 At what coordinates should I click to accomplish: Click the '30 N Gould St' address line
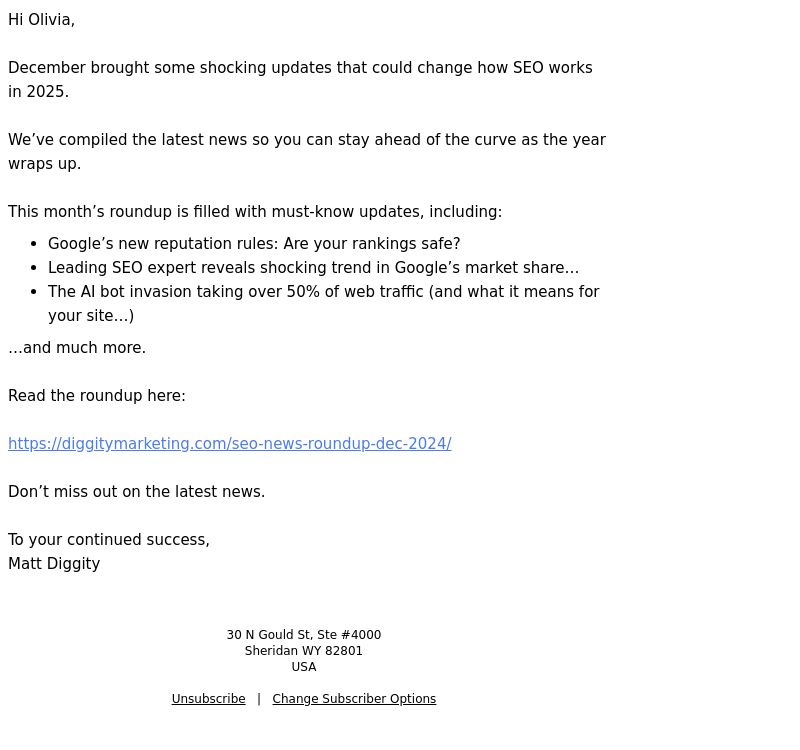[x=304, y=635]
